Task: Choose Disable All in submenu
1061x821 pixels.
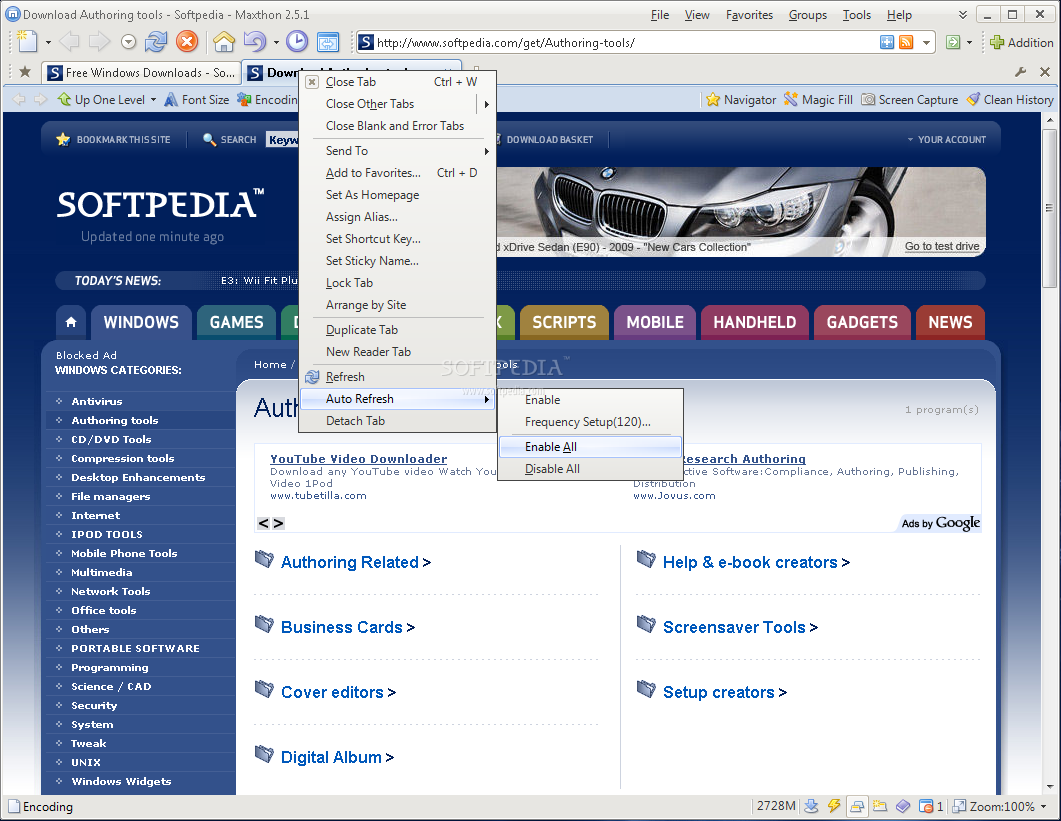Action: click(590, 468)
